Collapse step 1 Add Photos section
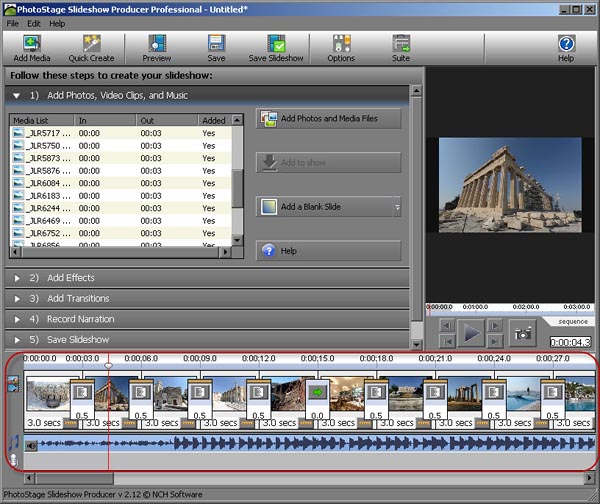Viewport: 600px width, 504px height. pyautogui.click(x=16, y=96)
